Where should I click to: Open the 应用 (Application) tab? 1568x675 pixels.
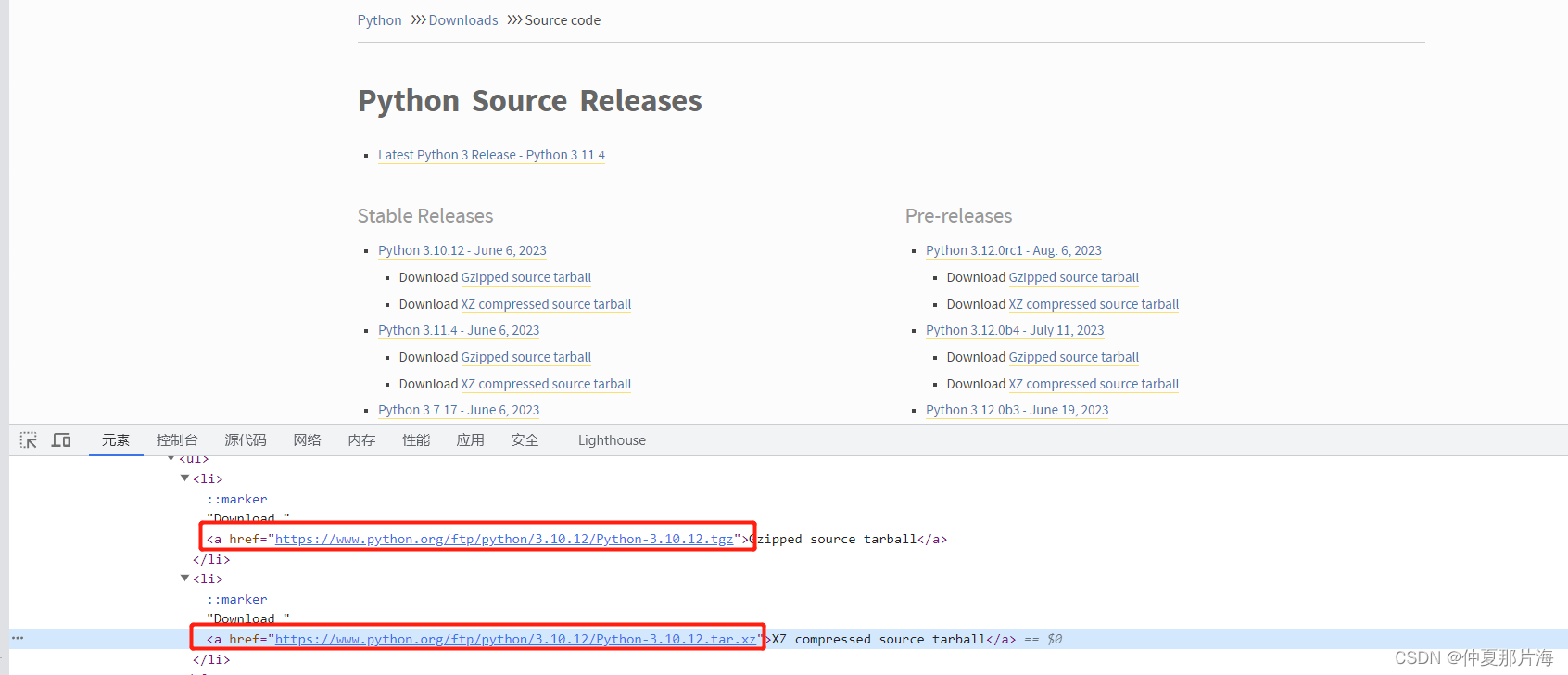[470, 440]
